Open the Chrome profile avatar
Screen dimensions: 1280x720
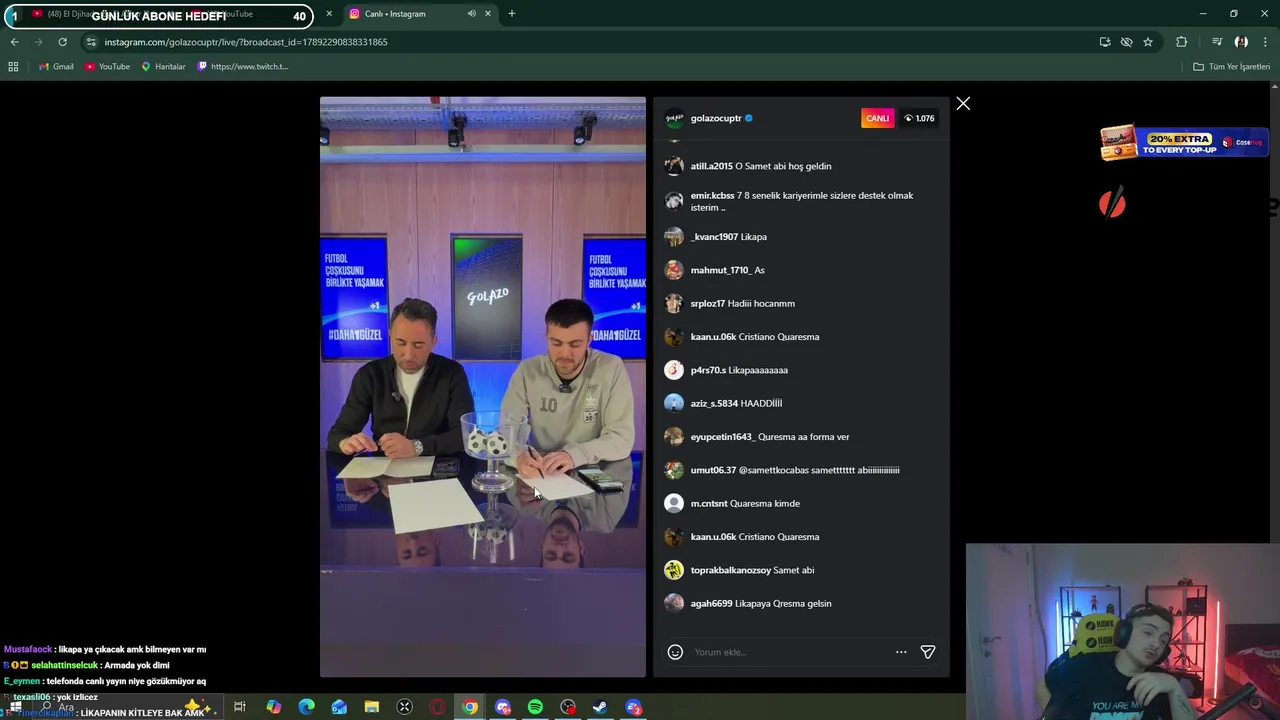tap(1241, 42)
